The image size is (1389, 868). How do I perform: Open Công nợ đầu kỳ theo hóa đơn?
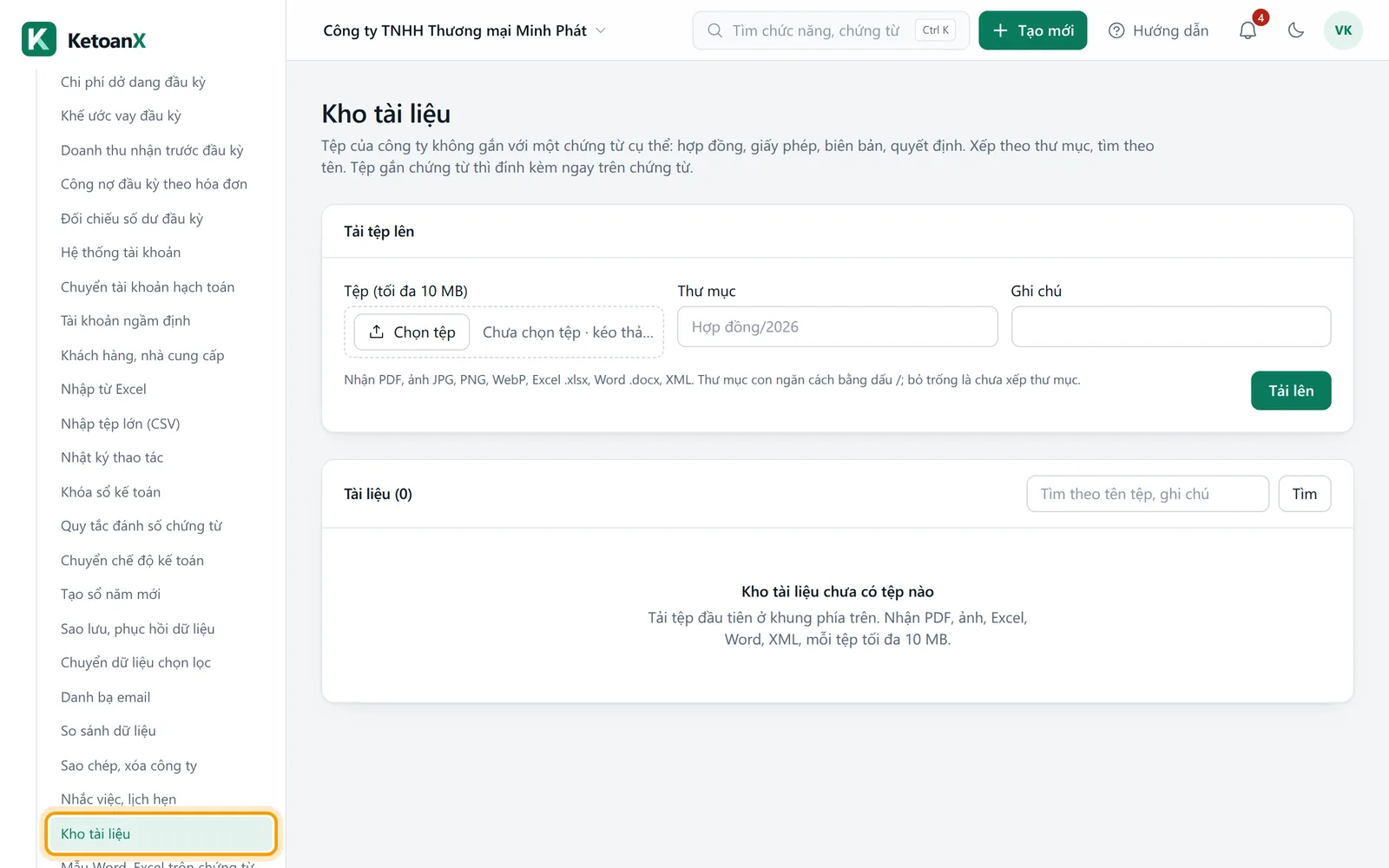pos(154,184)
